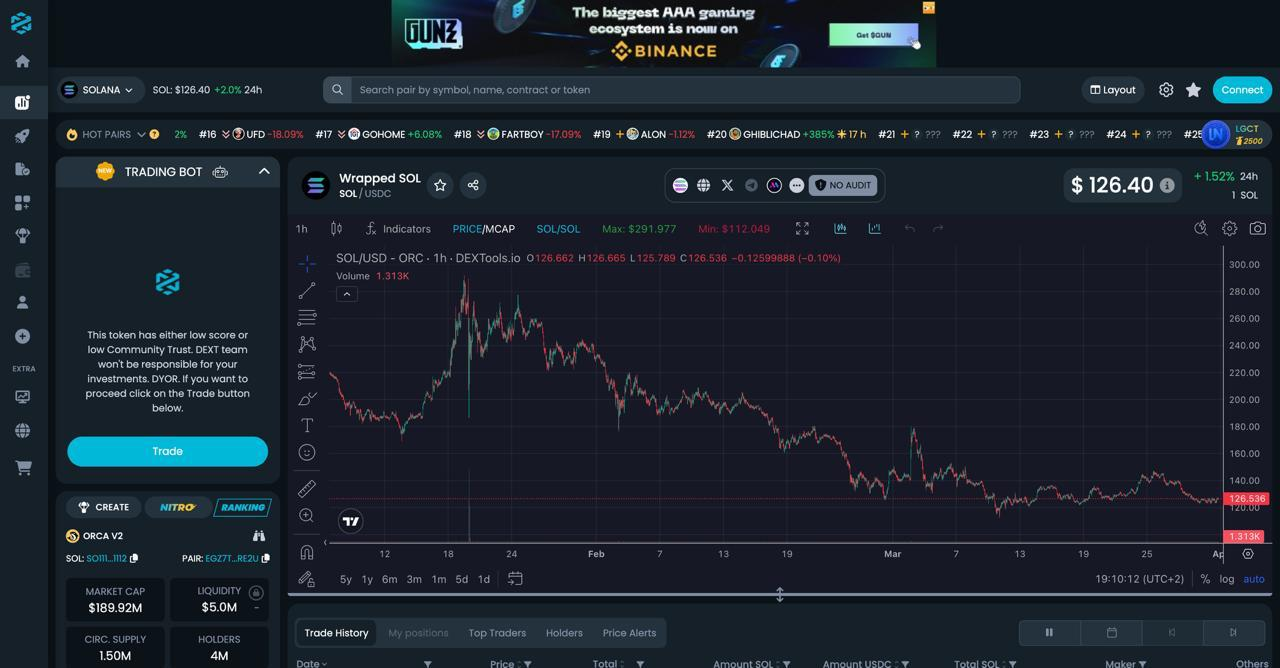The image size is (1280, 668).
Task: Click the share icon beside Wrapped SOL
Action: 472,185
